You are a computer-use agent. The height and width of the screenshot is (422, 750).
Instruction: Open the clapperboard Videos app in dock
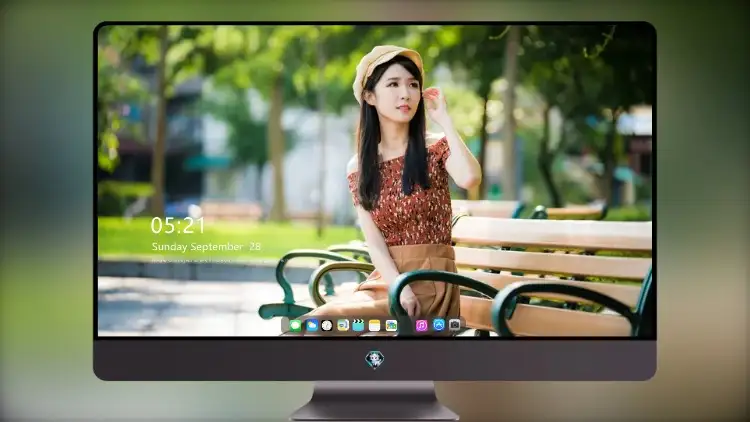358,326
